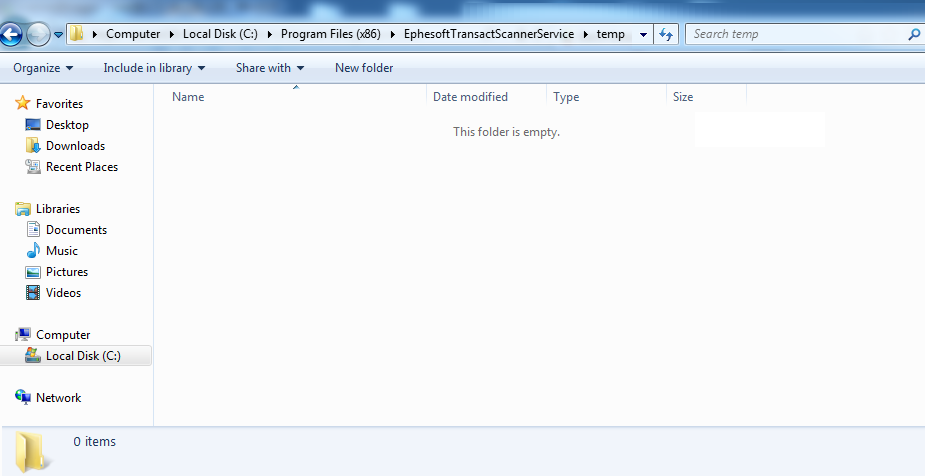Select Local Disk (C:) in breadcrumb
Viewport: 925px width, 476px height.
pyautogui.click(x=220, y=34)
